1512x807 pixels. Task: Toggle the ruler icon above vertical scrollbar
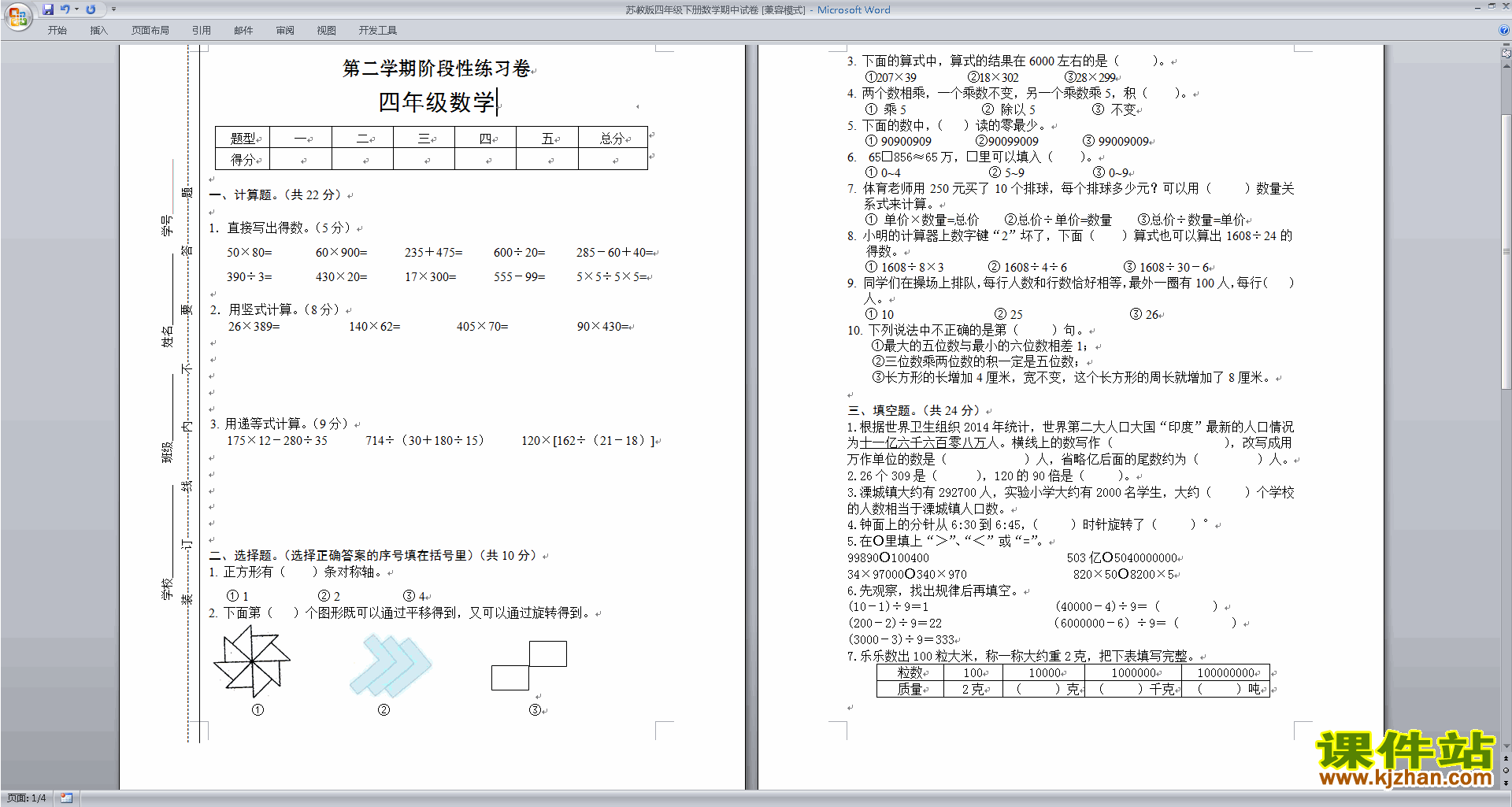(1506, 54)
